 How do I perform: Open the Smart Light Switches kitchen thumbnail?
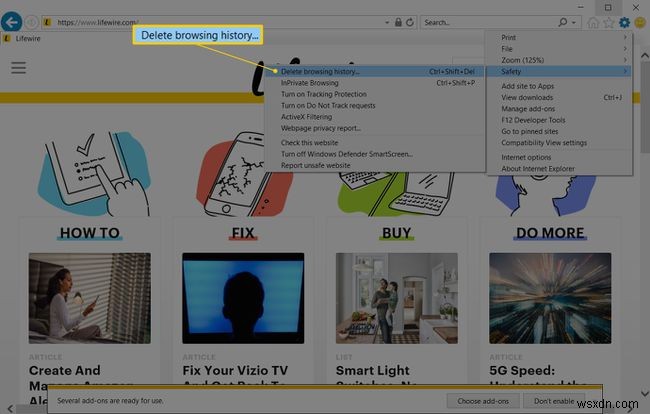point(397,298)
